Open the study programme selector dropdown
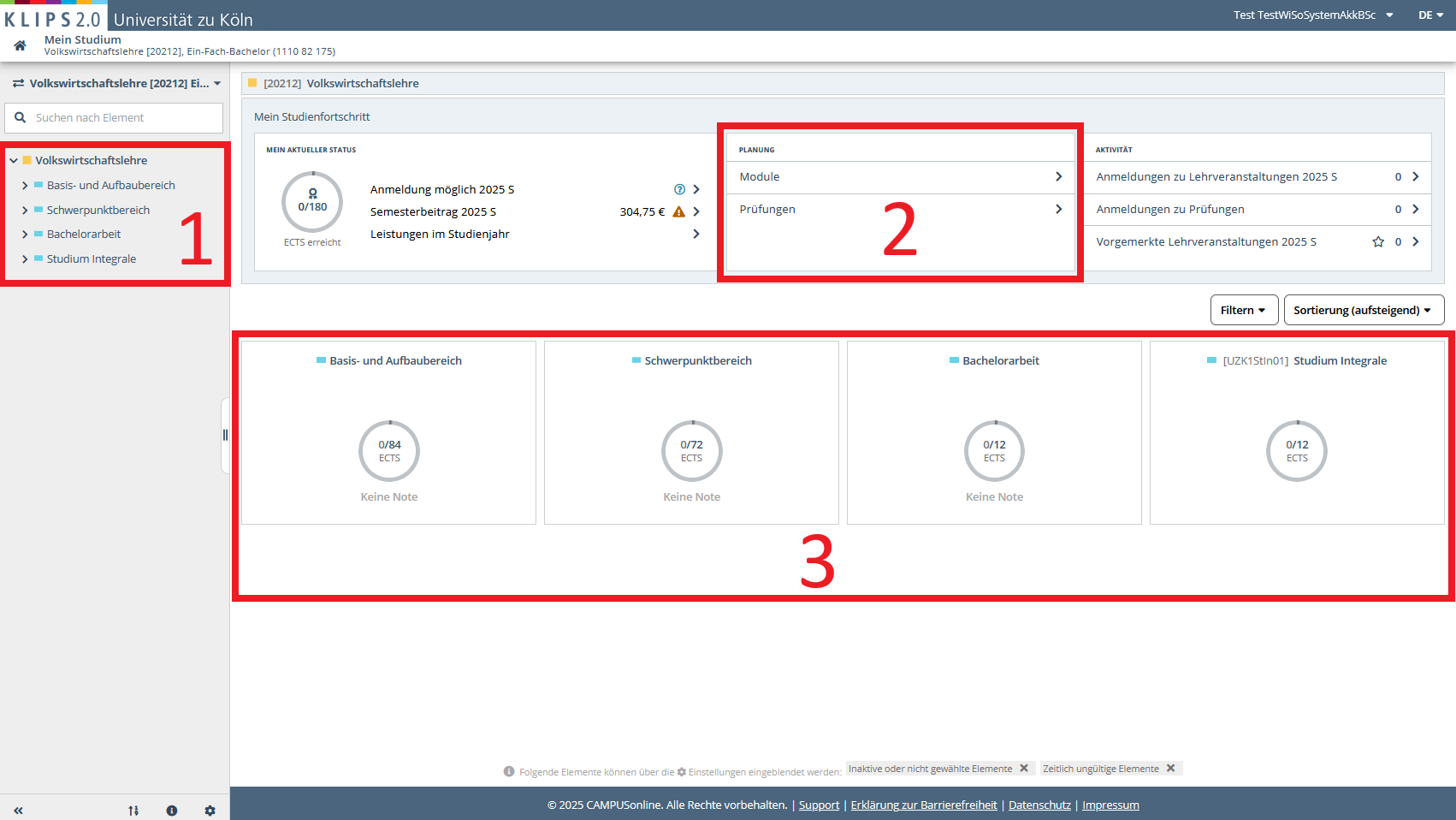 117,83
